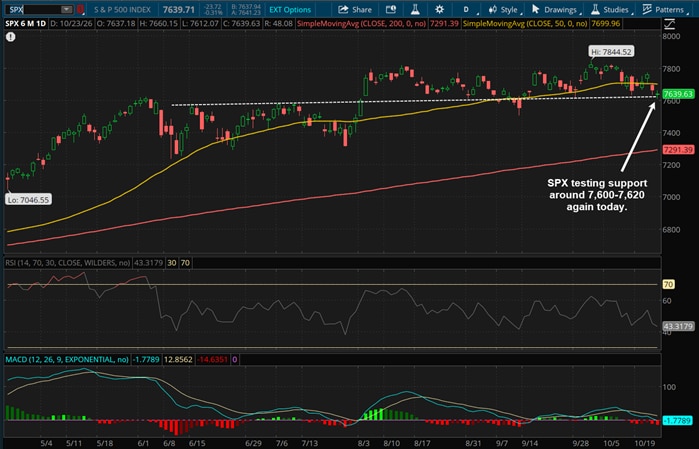Select the SimpleMovingAvg 200 study label
This screenshot has width=699, height=449.
coord(362,23)
